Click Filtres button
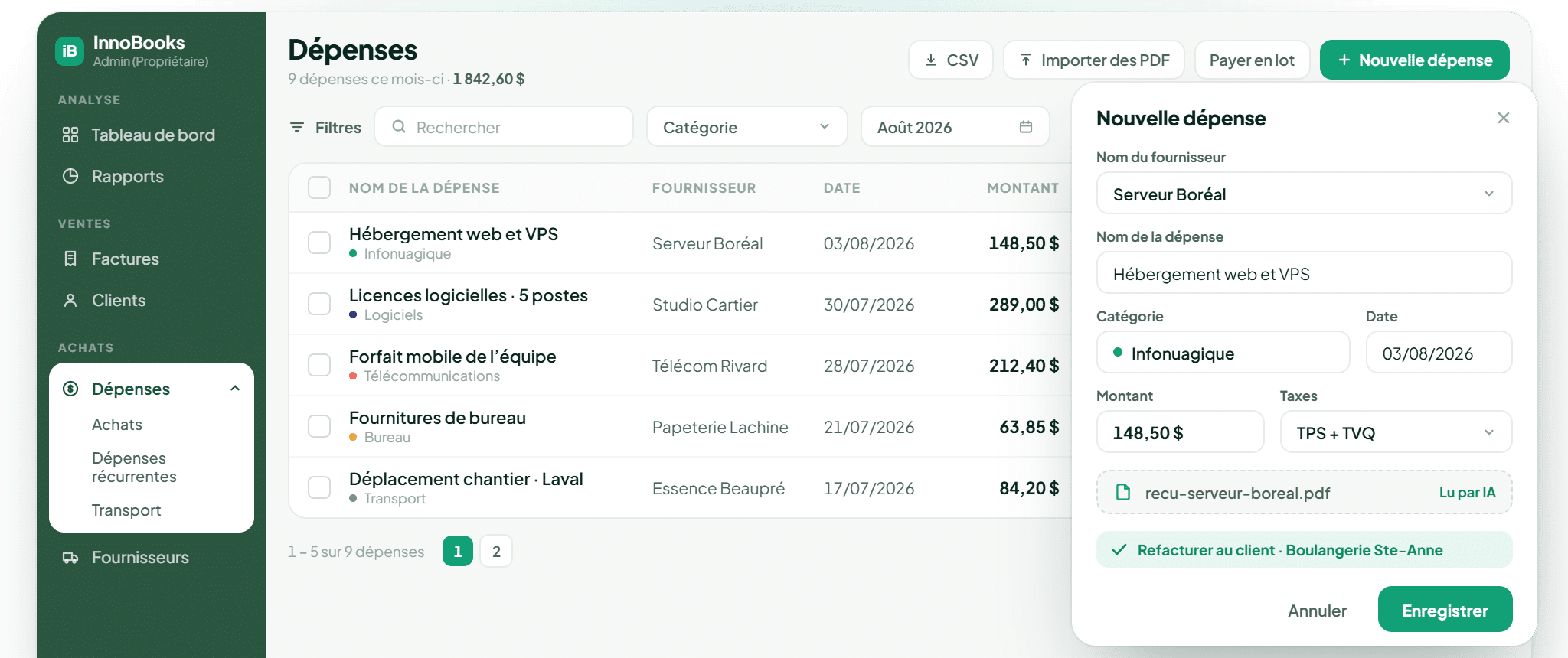The image size is (1568, 658). (x=325, y=127)
